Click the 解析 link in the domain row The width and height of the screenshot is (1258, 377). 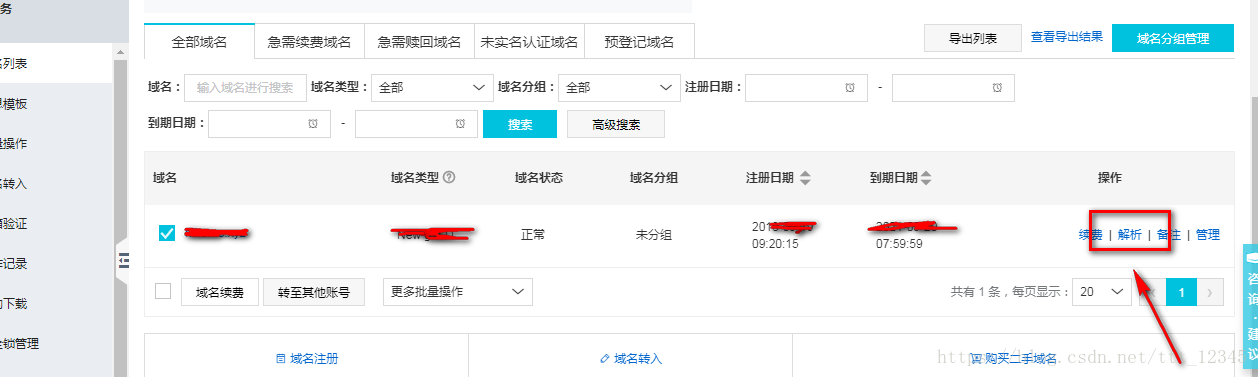(1130, 234)
